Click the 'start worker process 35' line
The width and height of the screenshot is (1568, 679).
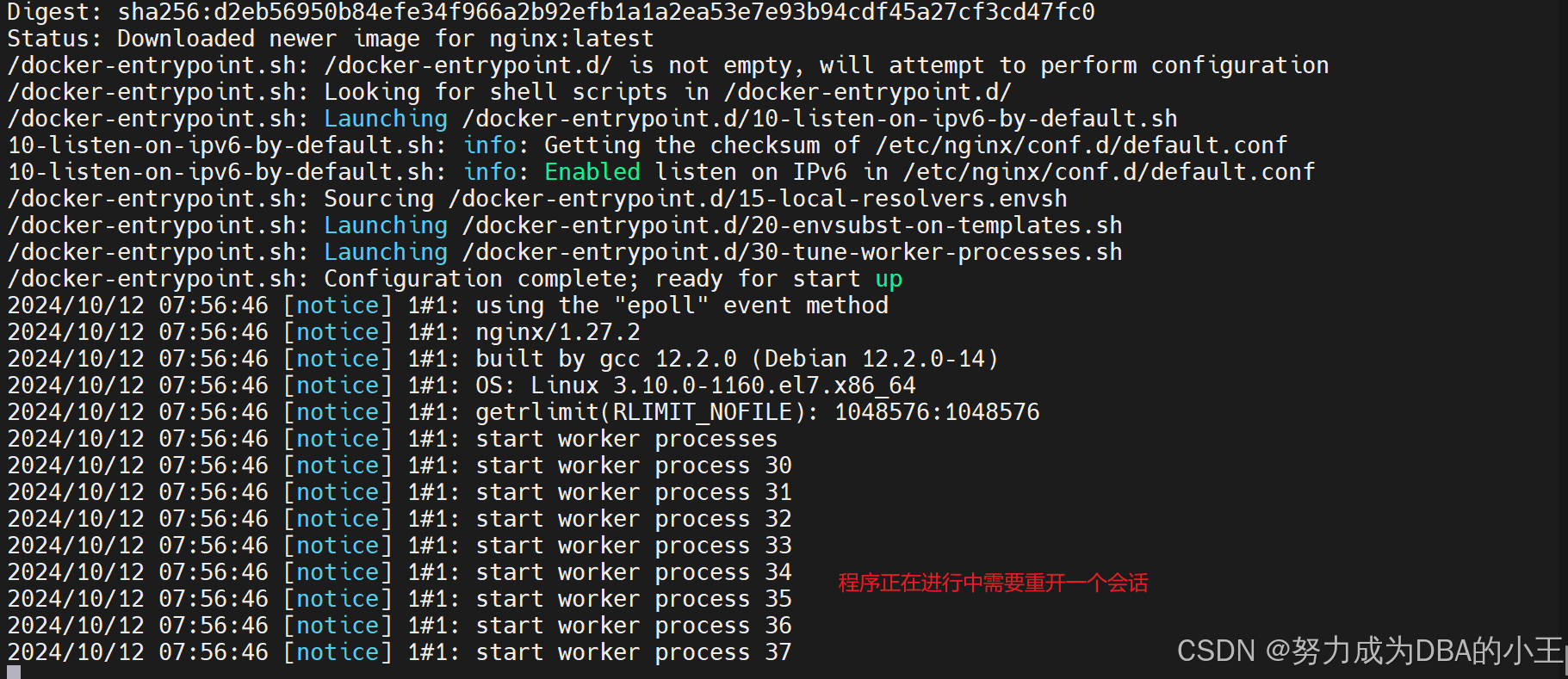(x=400, y=599)
